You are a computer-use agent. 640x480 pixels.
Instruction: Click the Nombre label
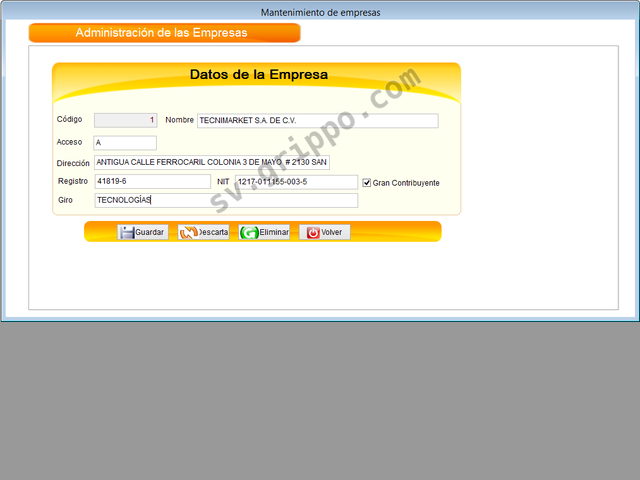coord(179,120)
